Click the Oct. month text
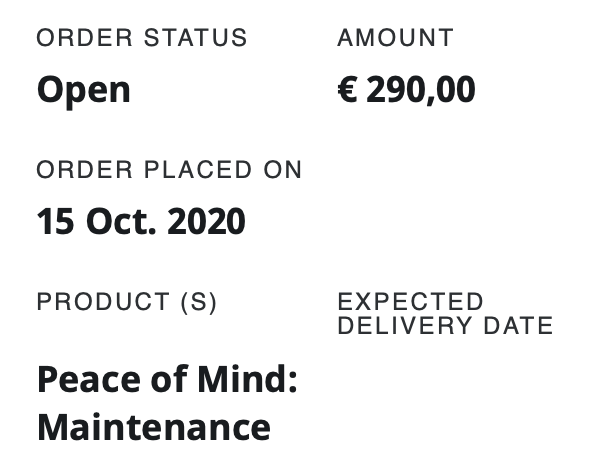The image size is (604, 470). pos(121,222)
